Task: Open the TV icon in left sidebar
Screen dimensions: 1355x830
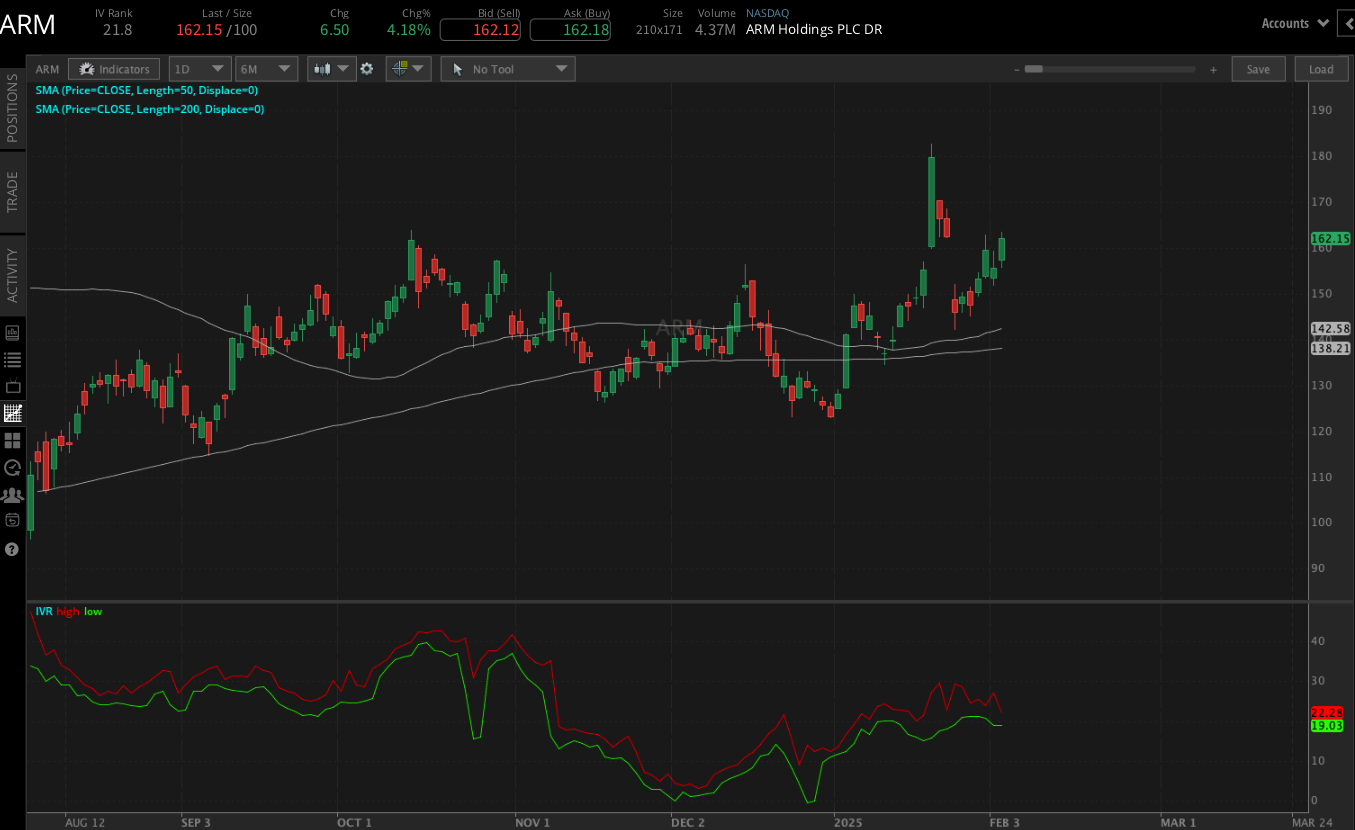Action: point(12,387)
